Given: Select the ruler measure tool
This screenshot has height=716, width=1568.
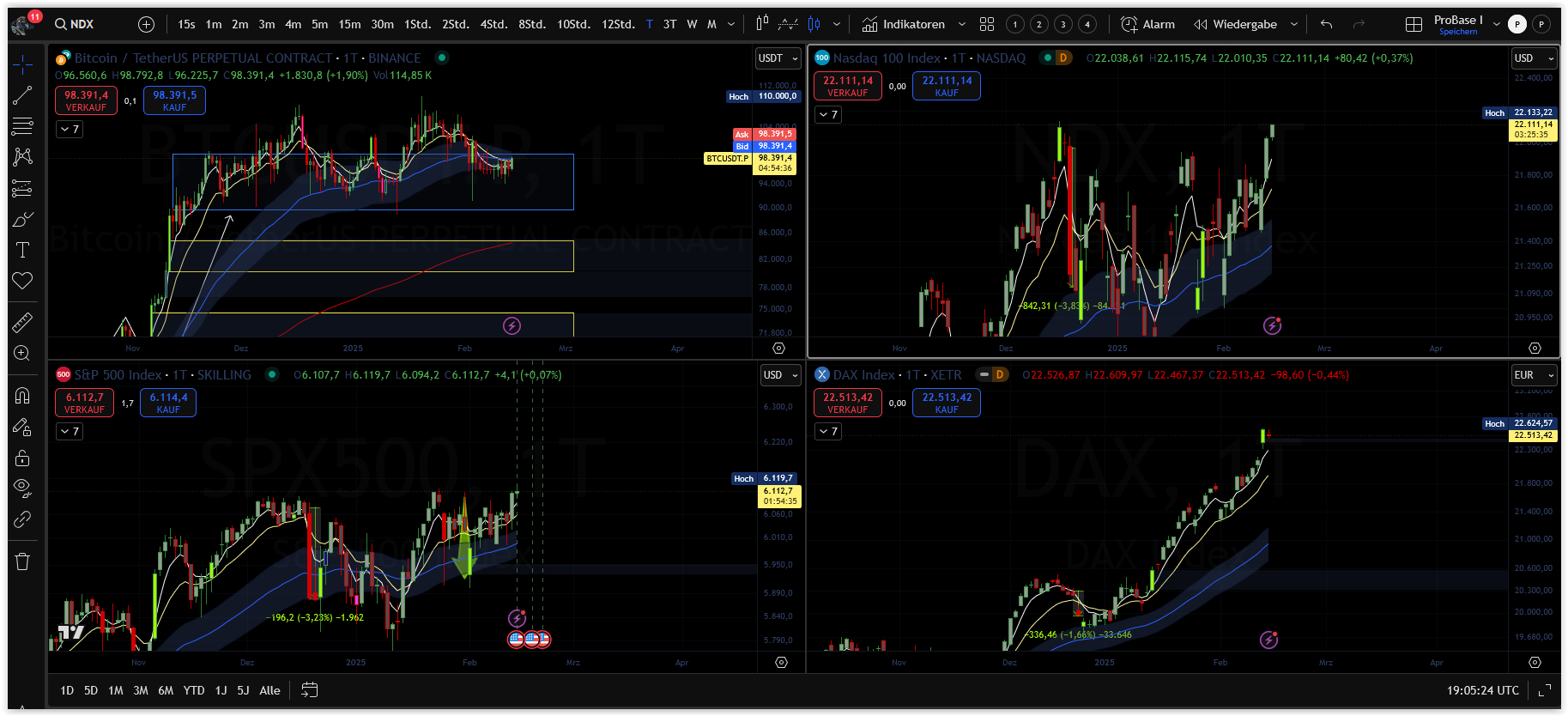Looking at the screenshot, I should tap(23, 322).
